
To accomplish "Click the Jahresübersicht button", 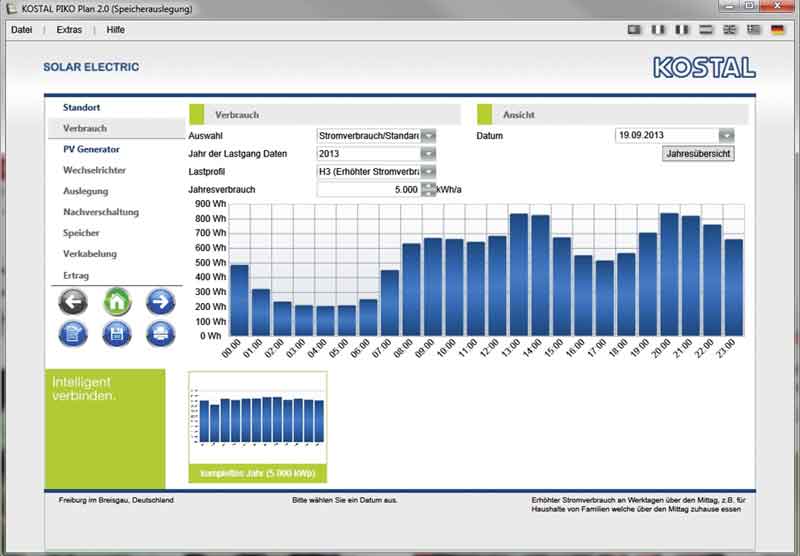I will 698,154.
